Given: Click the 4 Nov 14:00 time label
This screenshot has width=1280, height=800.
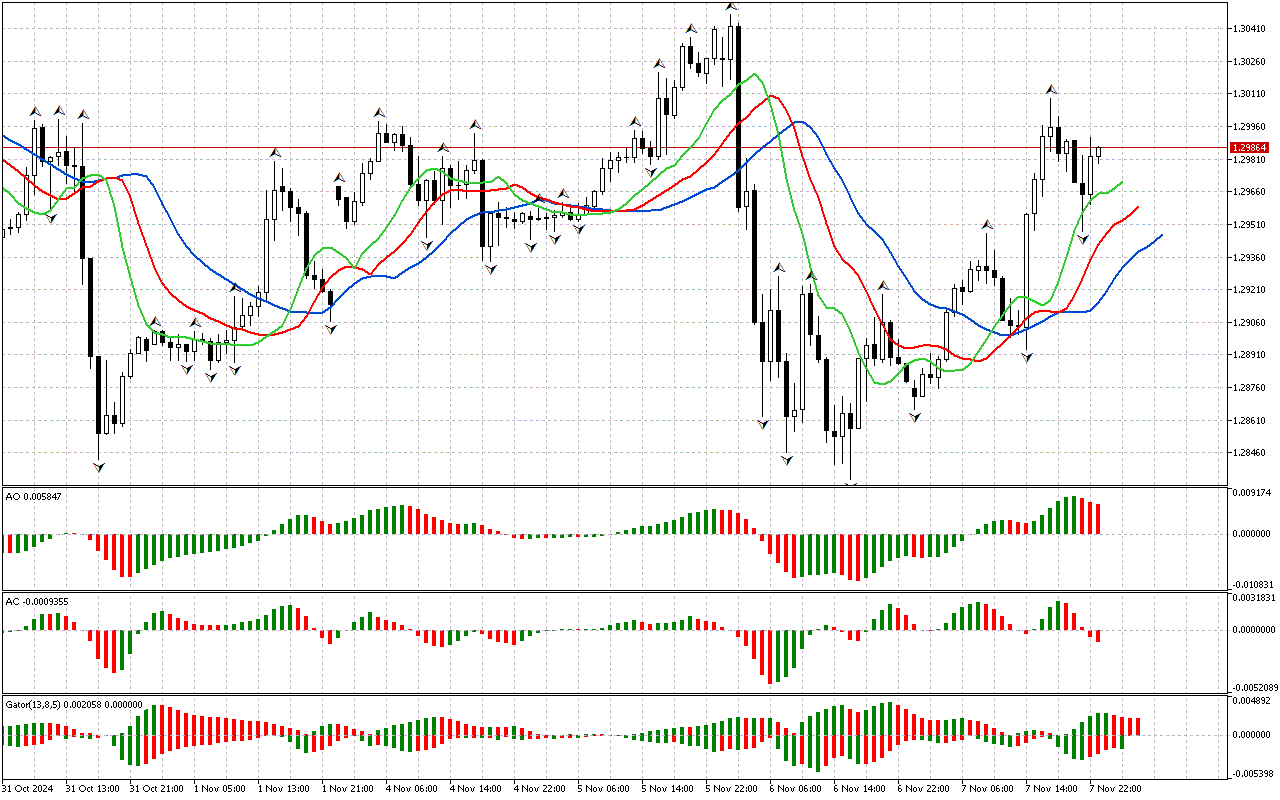Looking at the screenshot, I should pyautogui.click(x=476, y=789).
